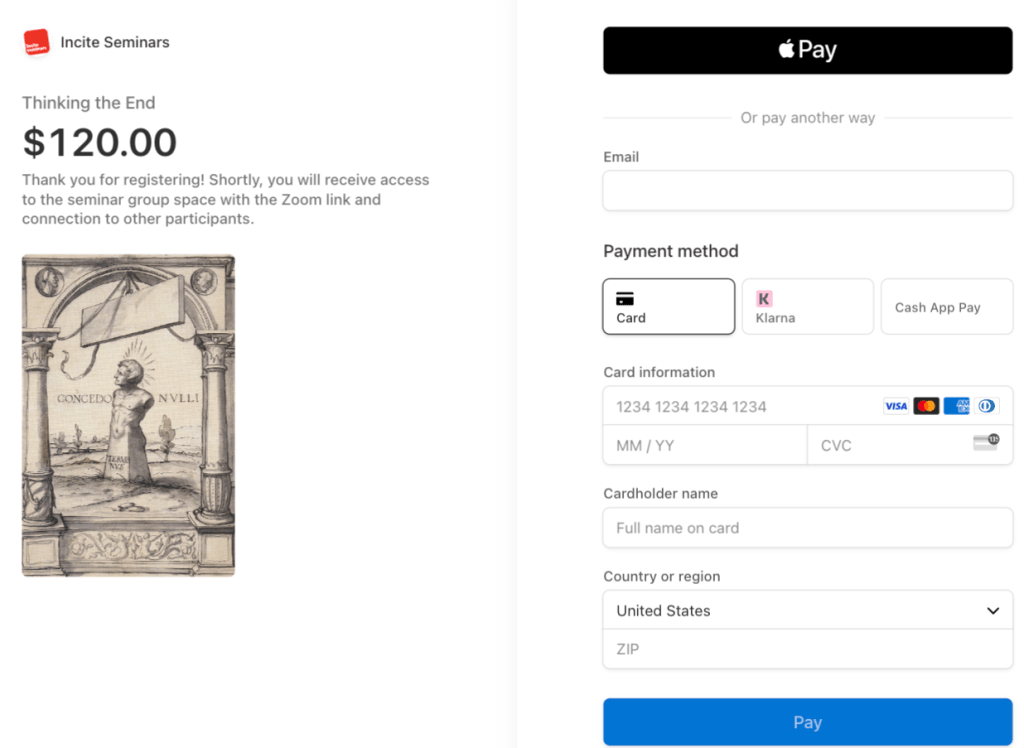The image size is (1024, 748).
Task: Click the Incite Seminars red logo icon
Action: tap(36, 42)
